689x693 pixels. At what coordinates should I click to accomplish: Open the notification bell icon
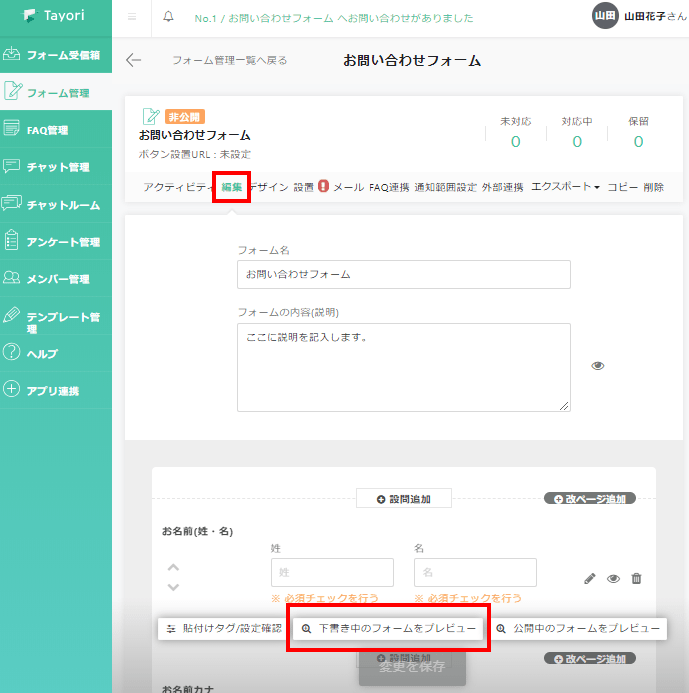click(x=168, y=18)
